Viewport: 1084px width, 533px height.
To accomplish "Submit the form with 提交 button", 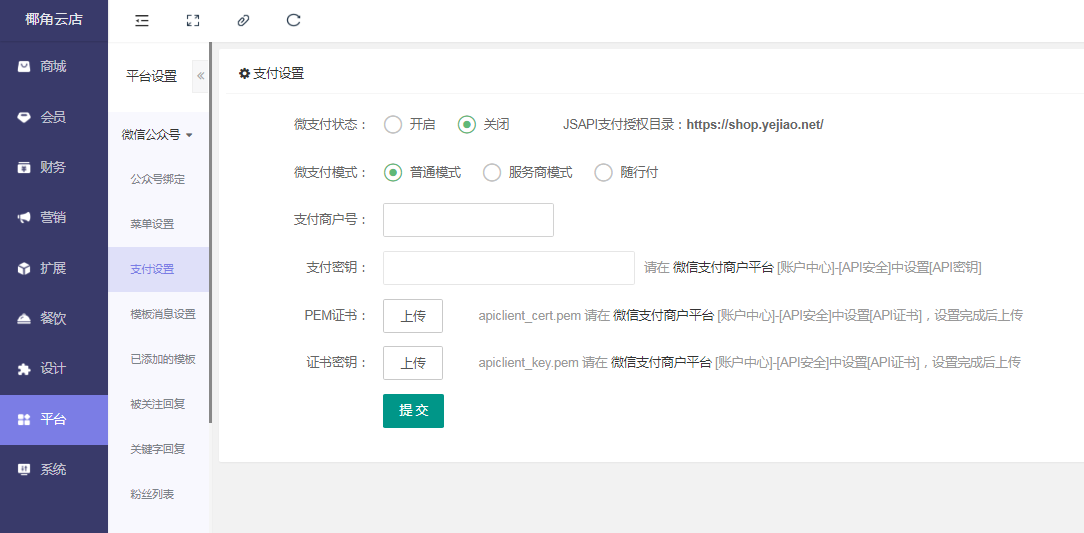I will (x=413, y=411).
